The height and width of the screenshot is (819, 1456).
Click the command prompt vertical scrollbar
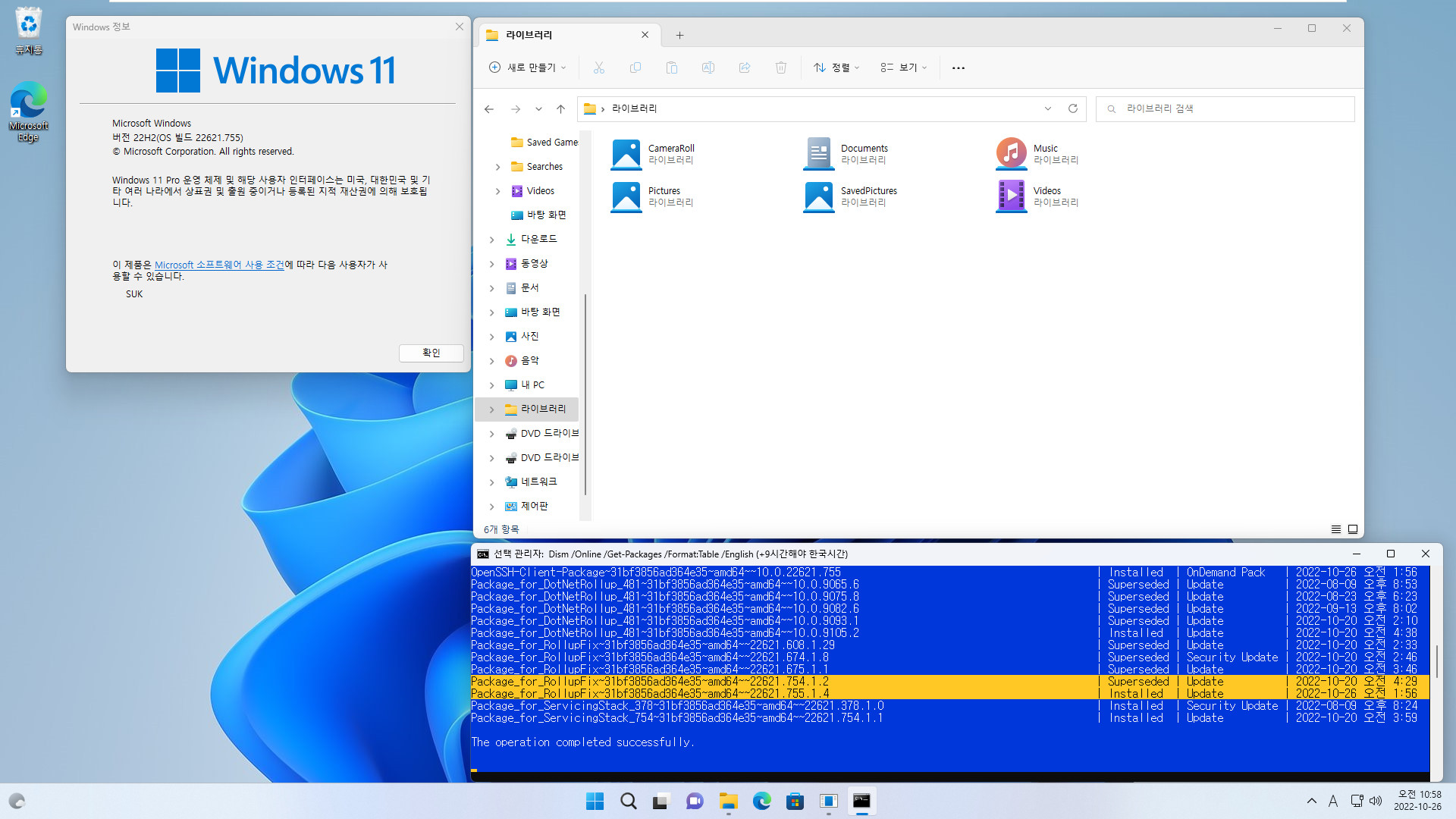(x=1436, y=662)
